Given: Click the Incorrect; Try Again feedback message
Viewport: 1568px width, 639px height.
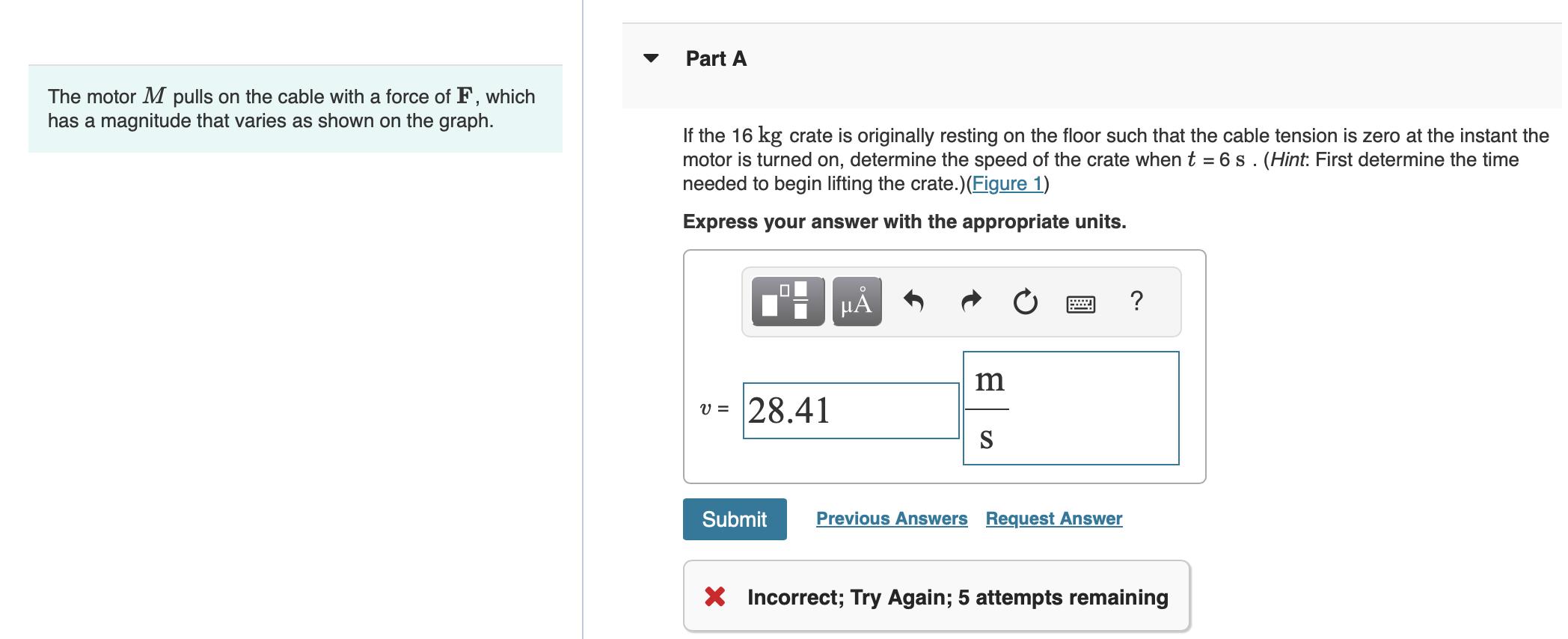Looking at the screenshot, I should pos(957,597).
